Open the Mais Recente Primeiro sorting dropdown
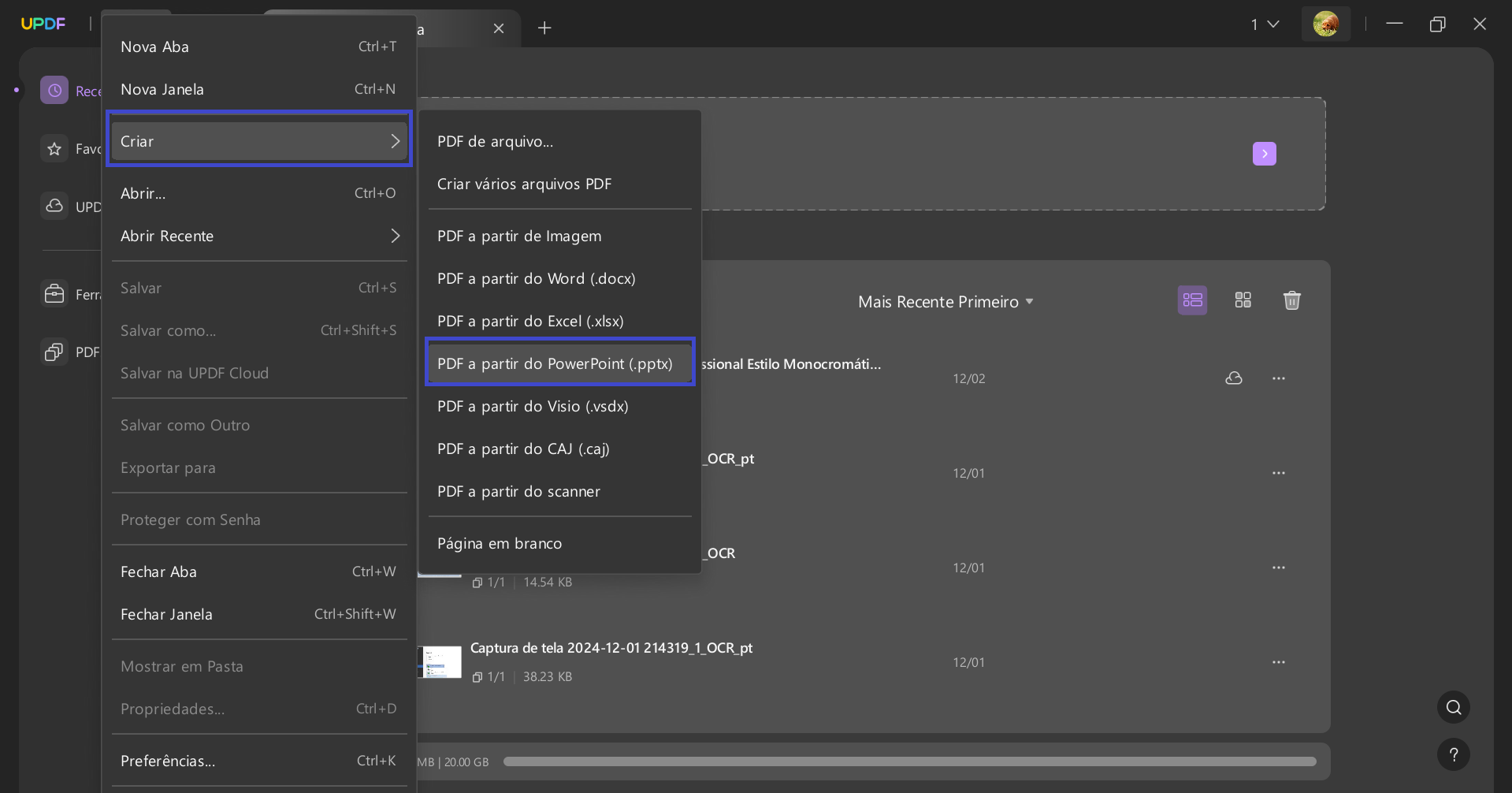1512x793 pixels. coord(945,301)
